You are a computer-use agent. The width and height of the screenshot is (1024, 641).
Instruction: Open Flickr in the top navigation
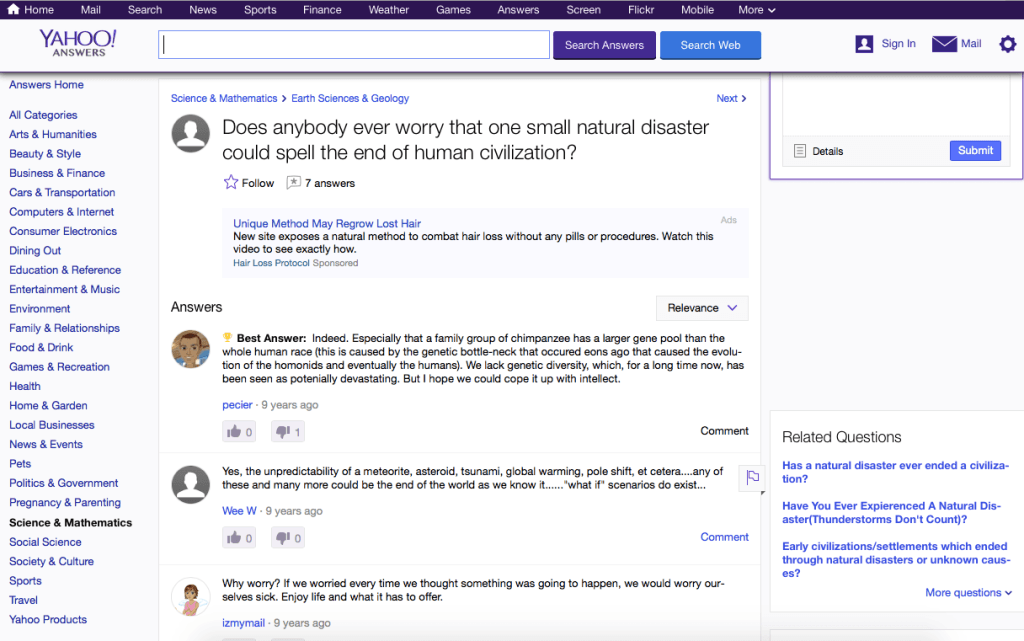(641, 10)
